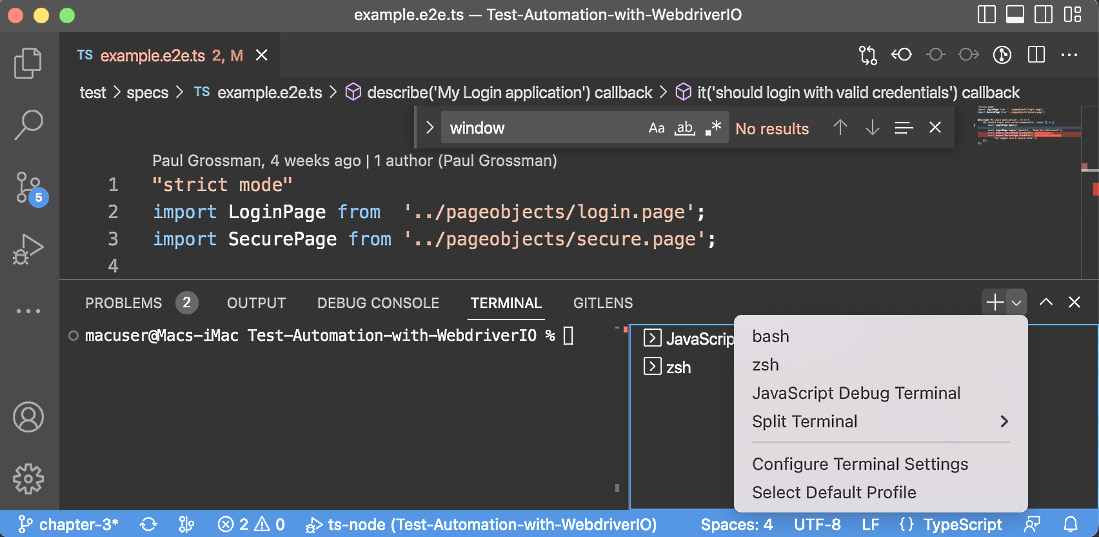Image resolution: width=1099 pixels, height=537 pixels.
Task: Toggle secondary sidebar layout icon
Action: [x=1043, y=15]
